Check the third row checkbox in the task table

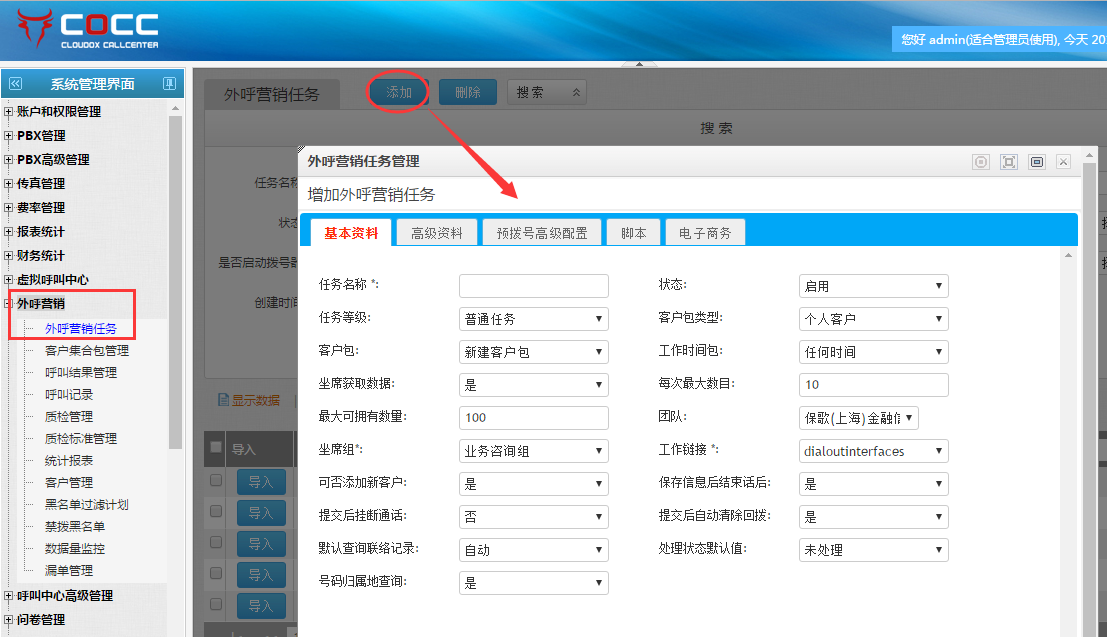tap(215, 543)
